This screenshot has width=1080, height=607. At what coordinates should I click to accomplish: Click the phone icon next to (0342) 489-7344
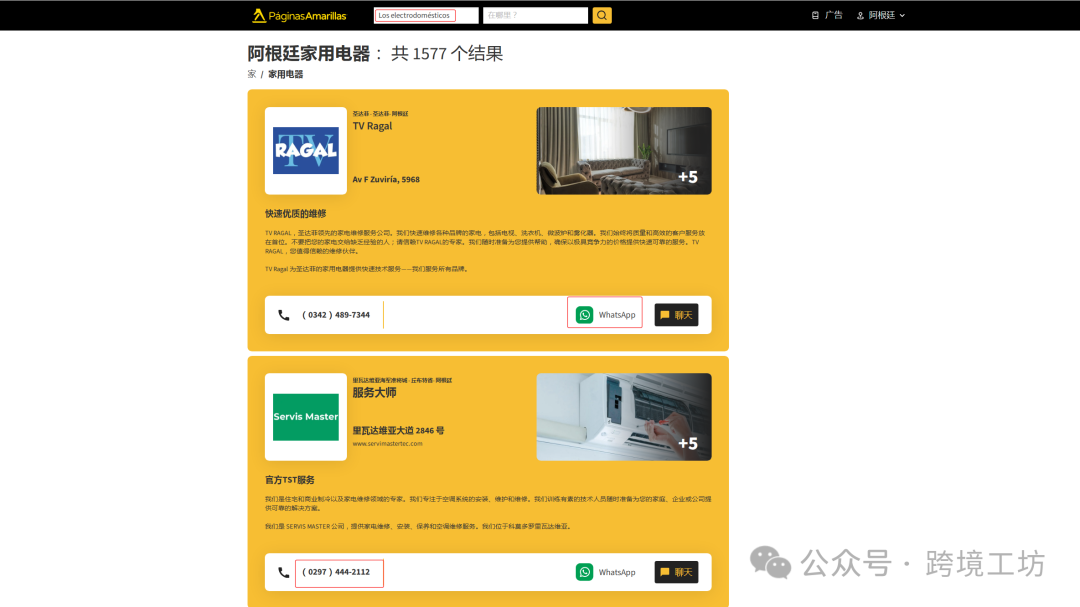[283, 313]
